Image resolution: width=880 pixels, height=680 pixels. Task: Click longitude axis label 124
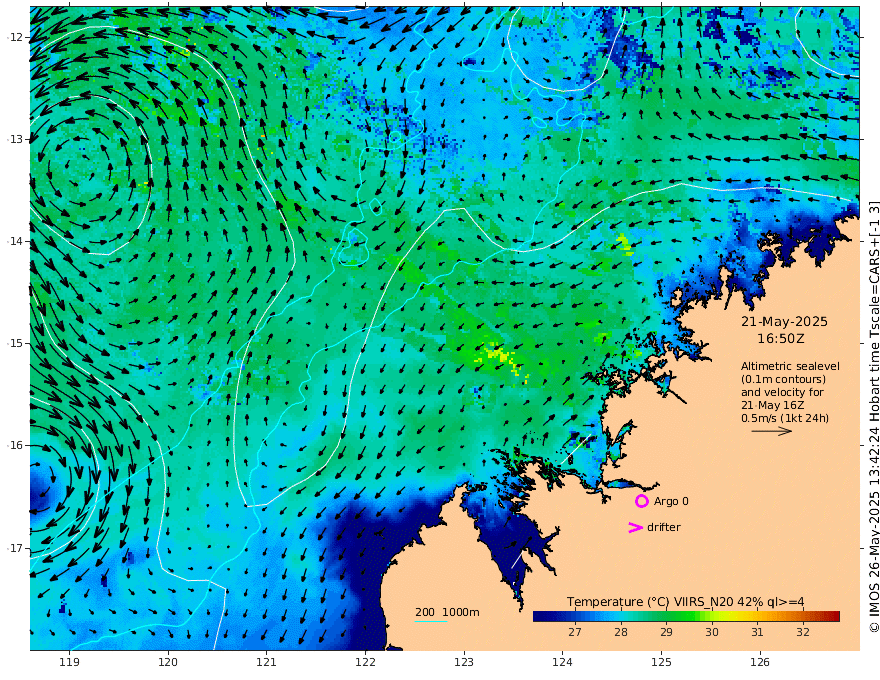coord(562,663)
